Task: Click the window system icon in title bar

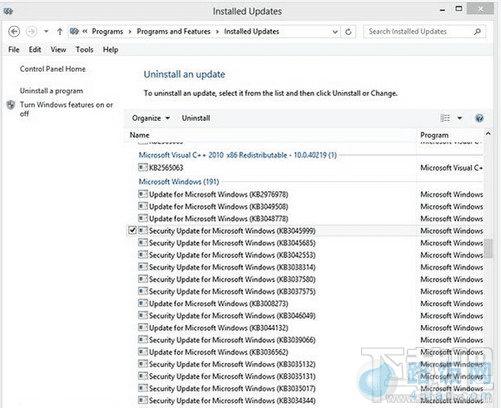Action: click(8, 11)
